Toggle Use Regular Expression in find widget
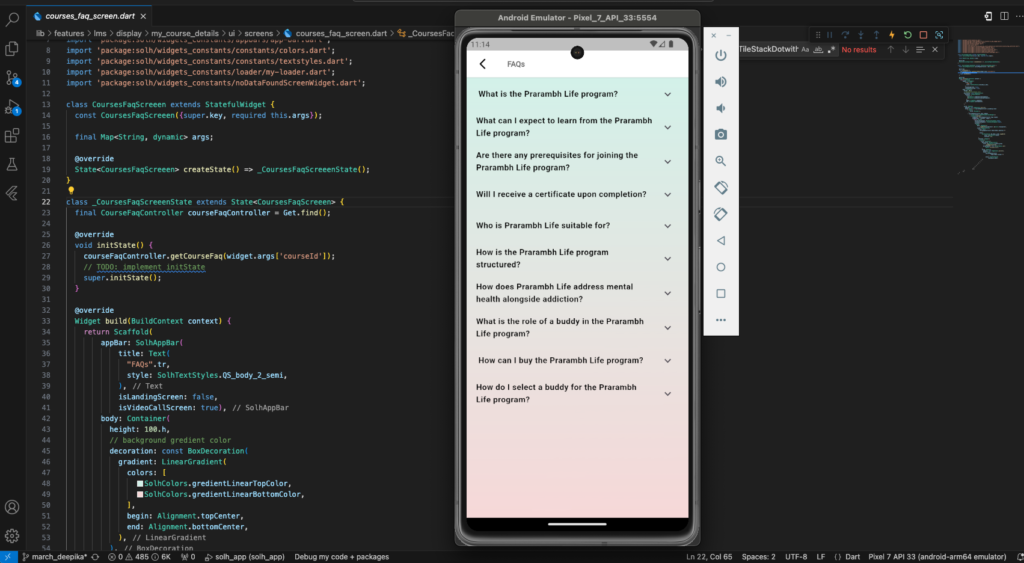 [831, 50]
